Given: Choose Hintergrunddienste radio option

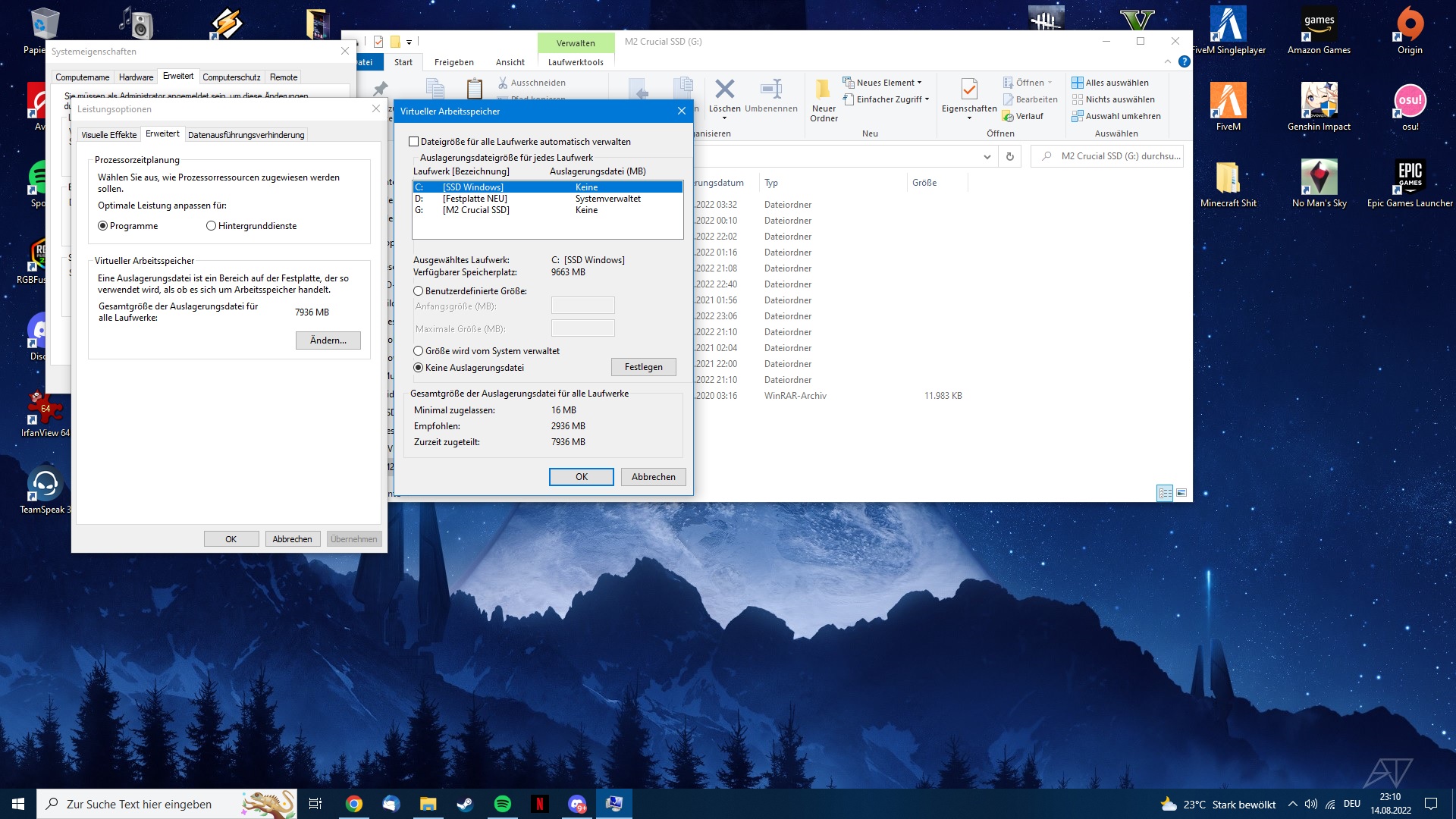Looking at the screenshot, I should click(x=212, y=226).
